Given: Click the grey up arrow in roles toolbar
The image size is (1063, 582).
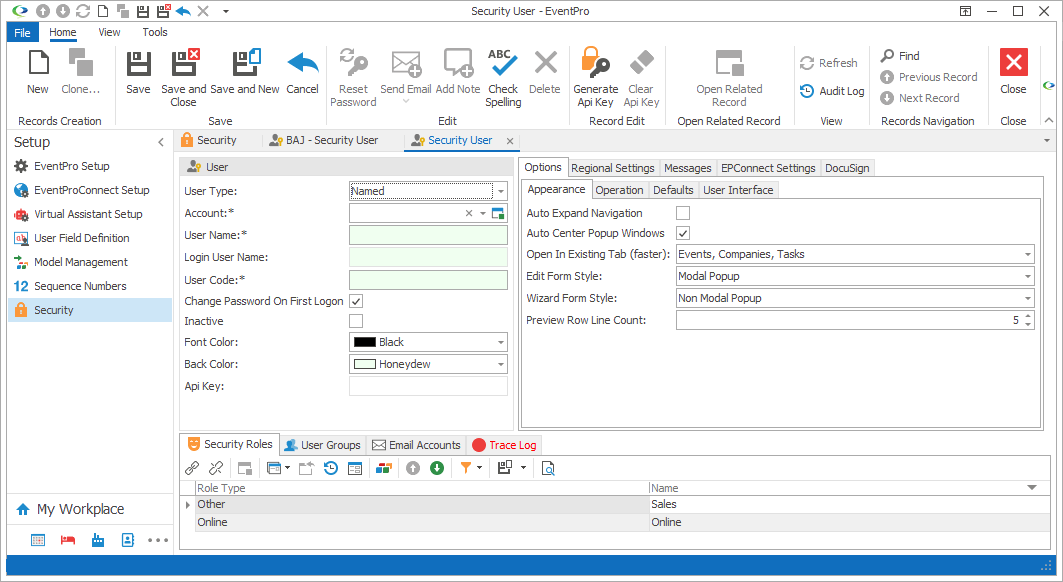Looking at the screenshot, I should pos(413,468).
